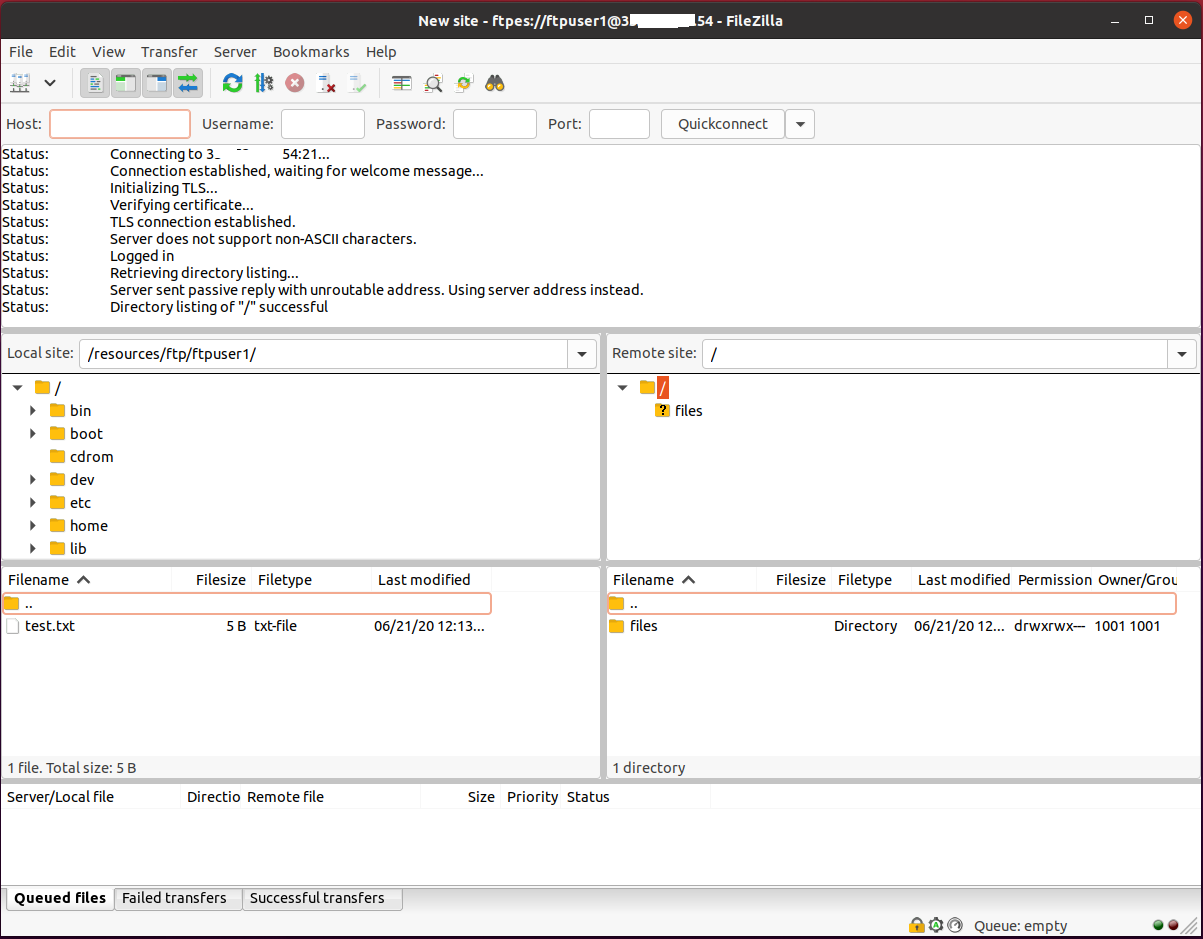The image size is (1203, 939).
Task: Go to remote parent directory entry
Action: (x=892, y=604)
